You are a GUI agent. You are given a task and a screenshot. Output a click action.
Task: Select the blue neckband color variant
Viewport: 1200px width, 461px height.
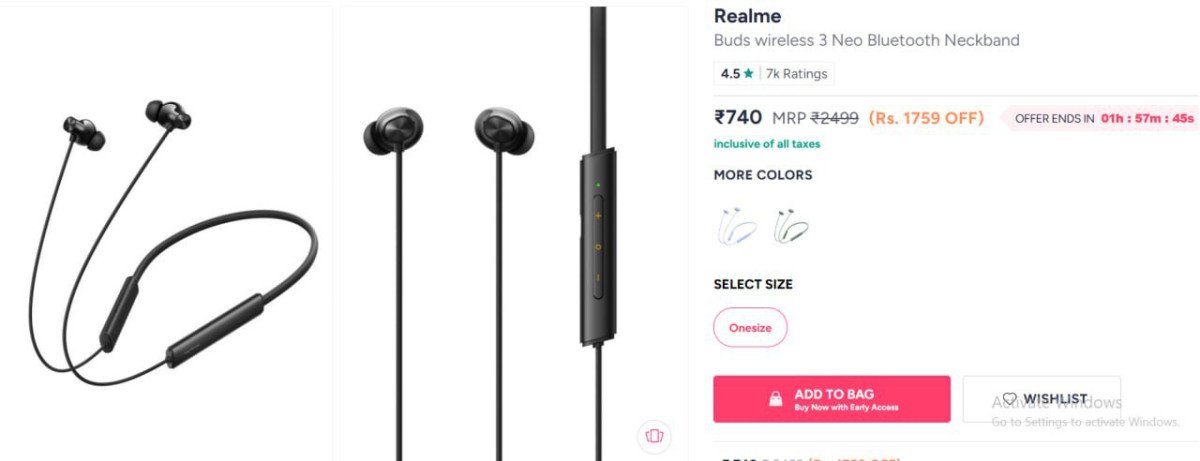tap(735, 227)
